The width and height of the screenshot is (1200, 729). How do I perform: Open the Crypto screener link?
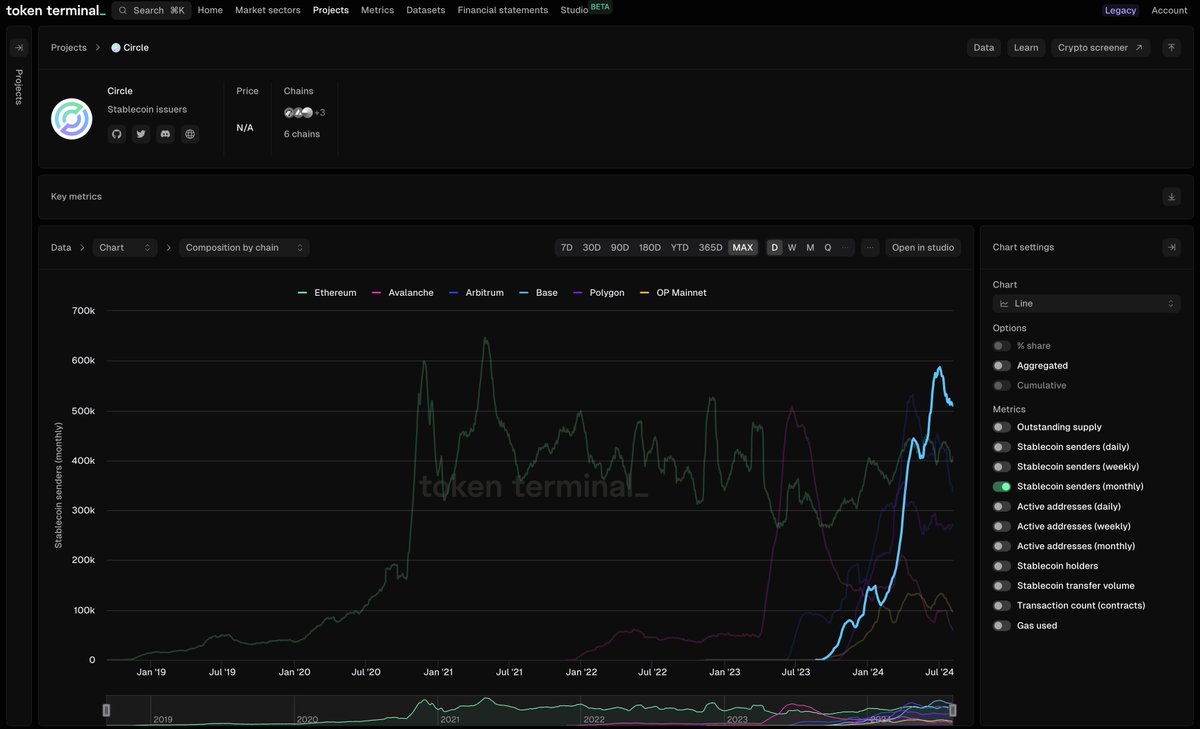pos(1100,47)
